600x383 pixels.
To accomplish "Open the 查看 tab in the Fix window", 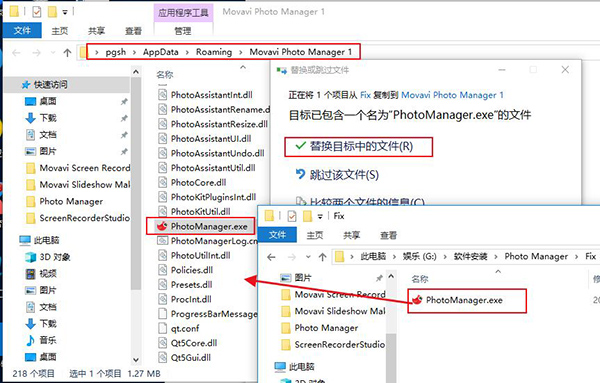I will point(388,235).
